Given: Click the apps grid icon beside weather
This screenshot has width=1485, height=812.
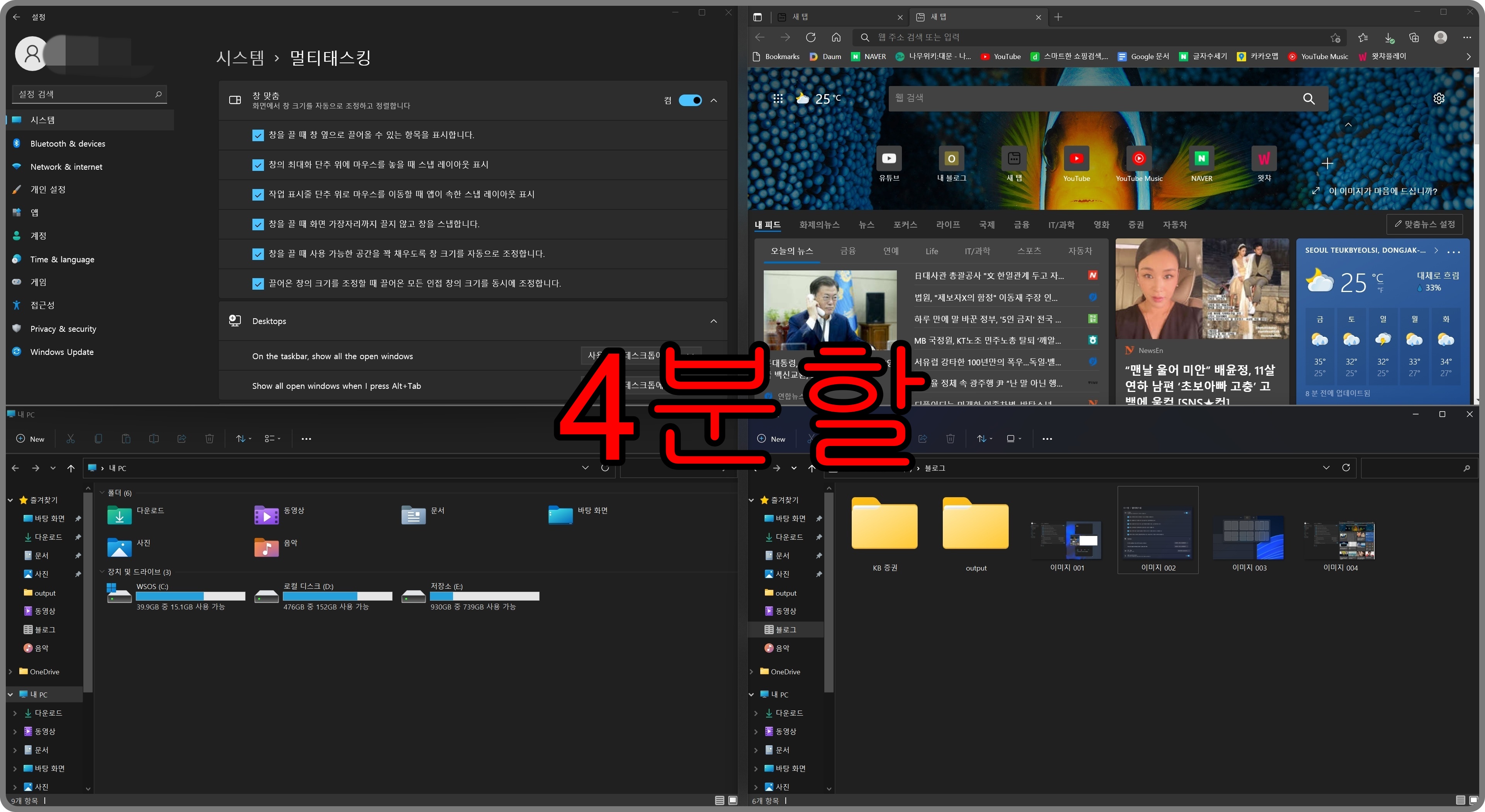Looking at the screenshot, I should 778,98.
